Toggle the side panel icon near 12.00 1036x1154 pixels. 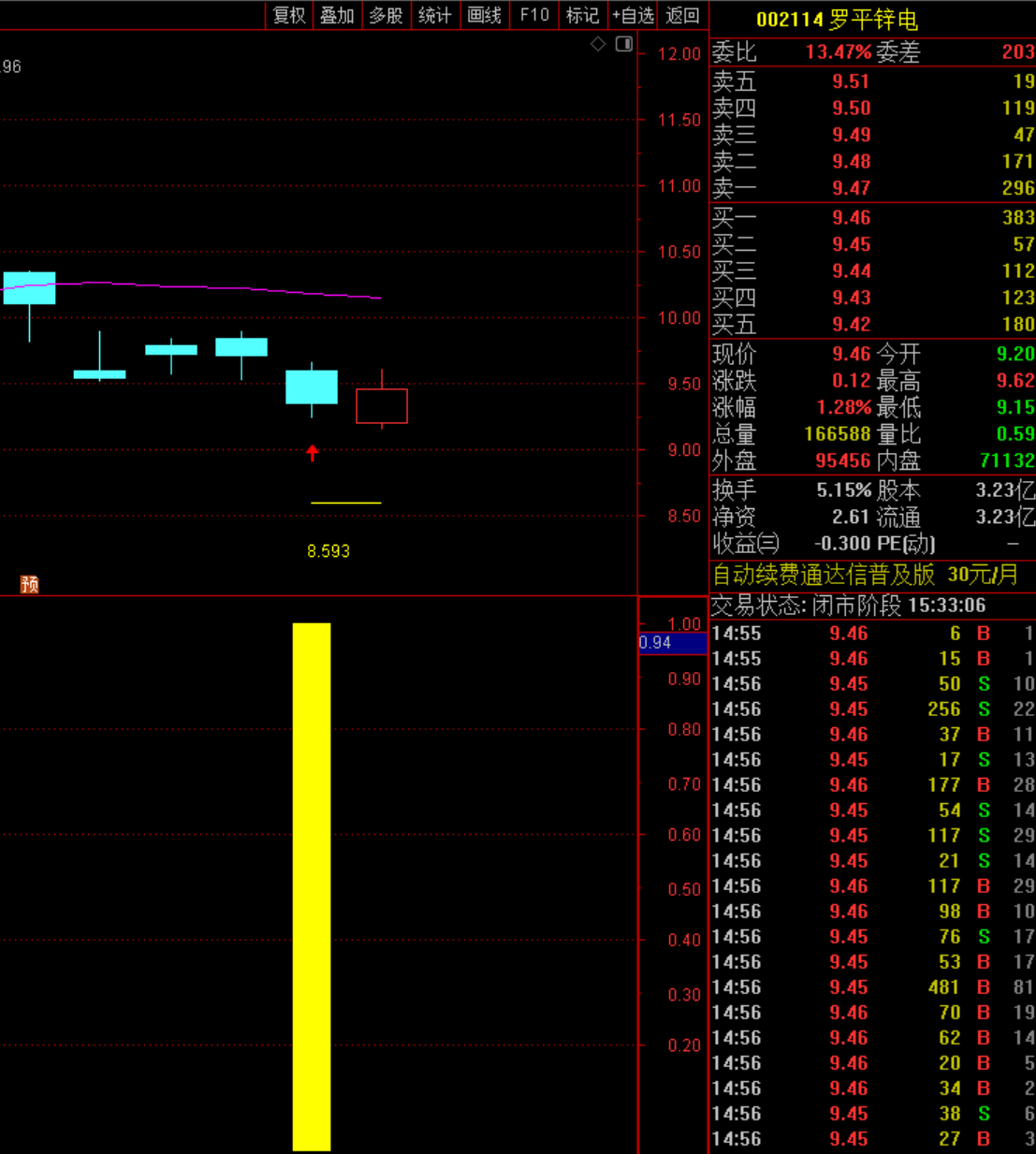[x=624, y=44]
